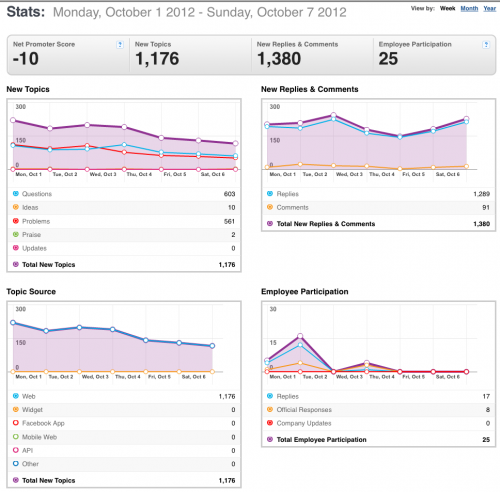Toggle the Ideas series legend marker
This screenshot has height=492, width=500.
pyautogui.click(x=16, y=207)
